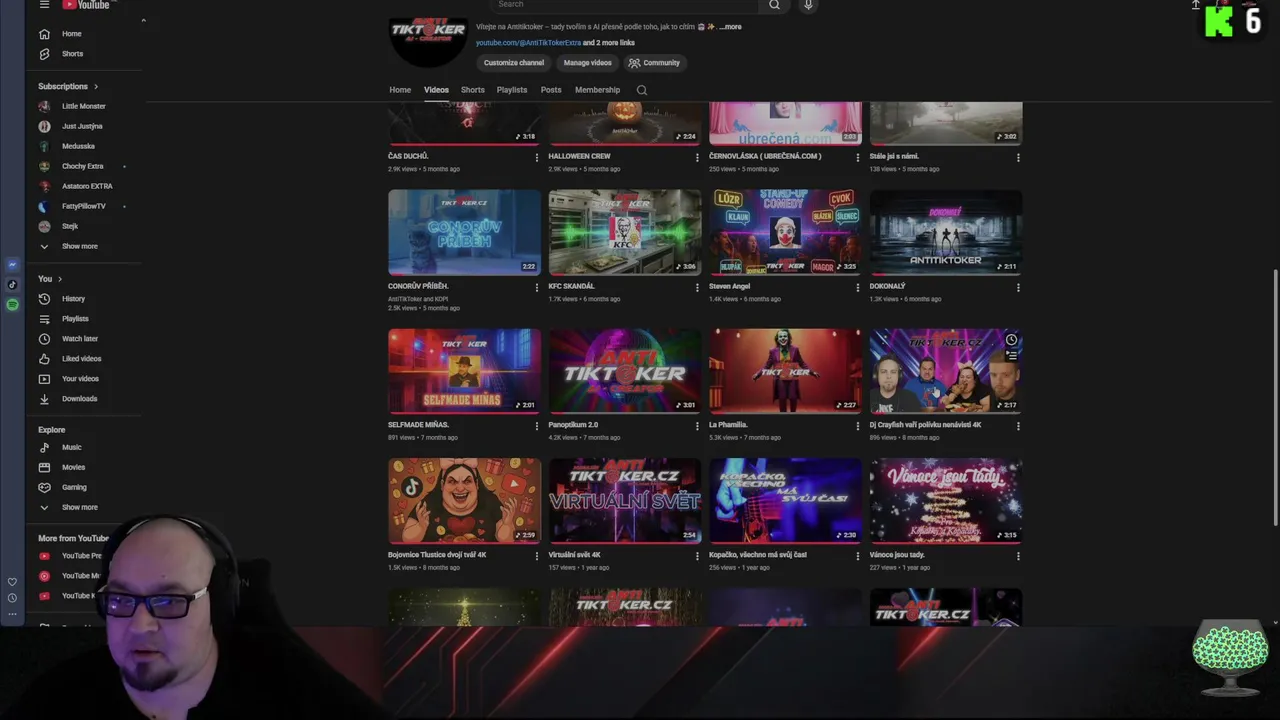Click the search magnifier button
The width and height of the screenshot is (1280, 720).
[774, 5]
